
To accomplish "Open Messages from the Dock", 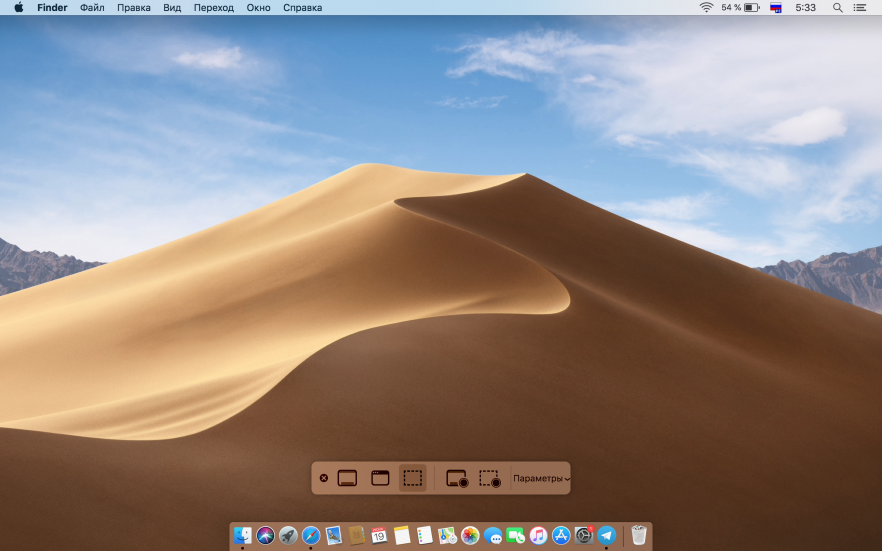I will coord(493,536).
